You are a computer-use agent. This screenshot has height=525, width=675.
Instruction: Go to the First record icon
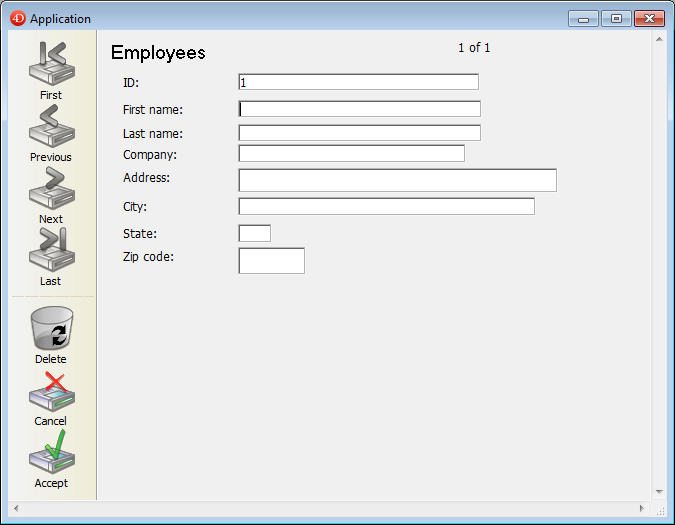pos(52,64)
